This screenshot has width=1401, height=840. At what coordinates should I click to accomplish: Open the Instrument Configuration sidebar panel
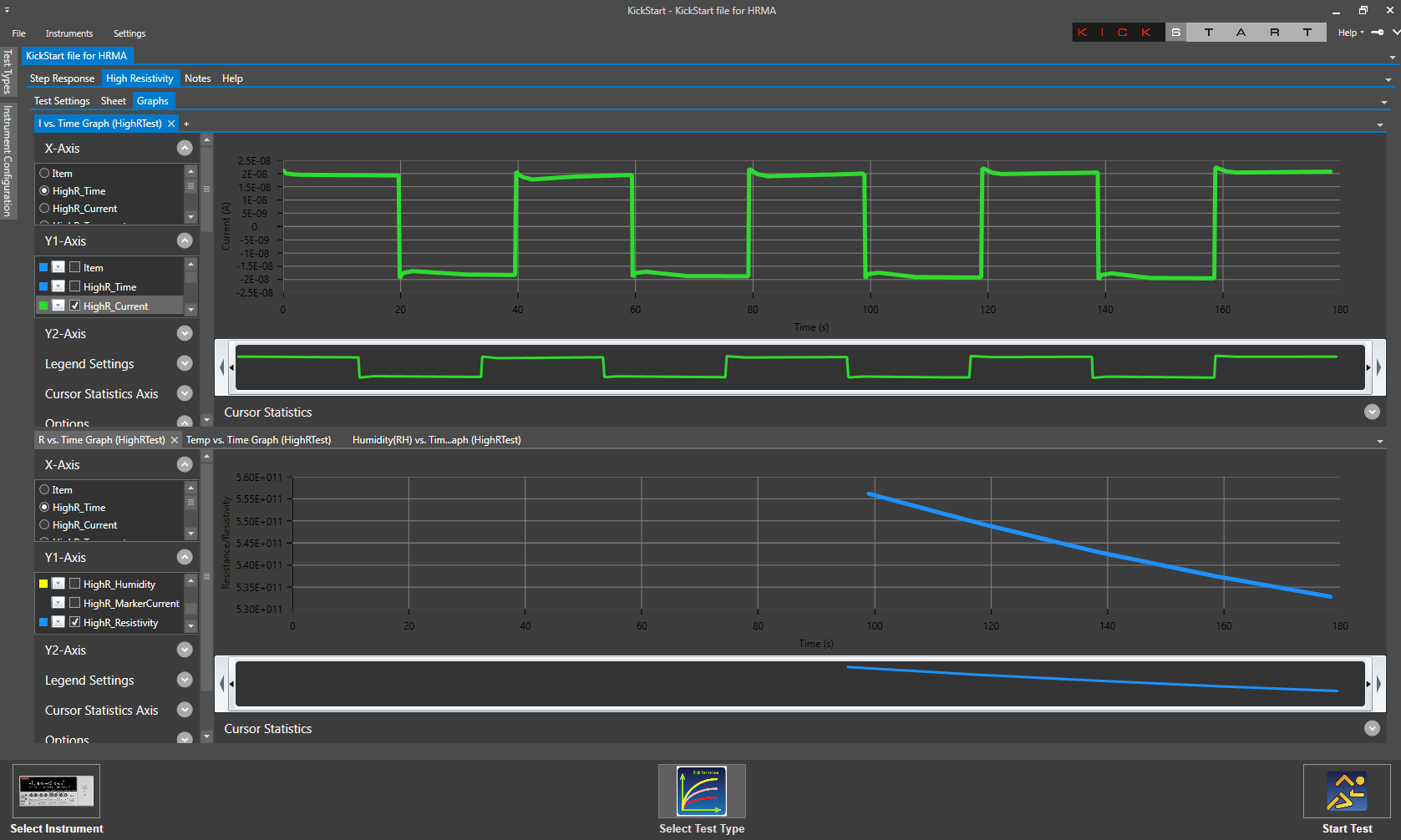coord(8,159)
